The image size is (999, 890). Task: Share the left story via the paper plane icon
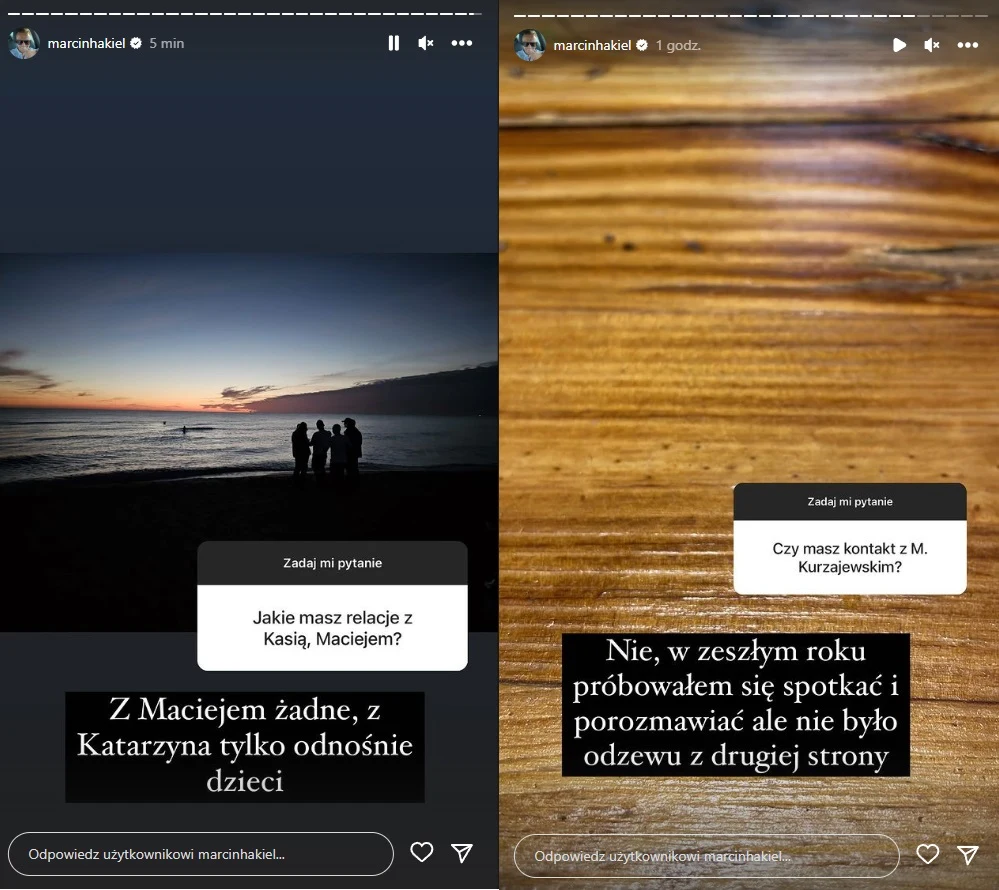(x=461, y=853)
